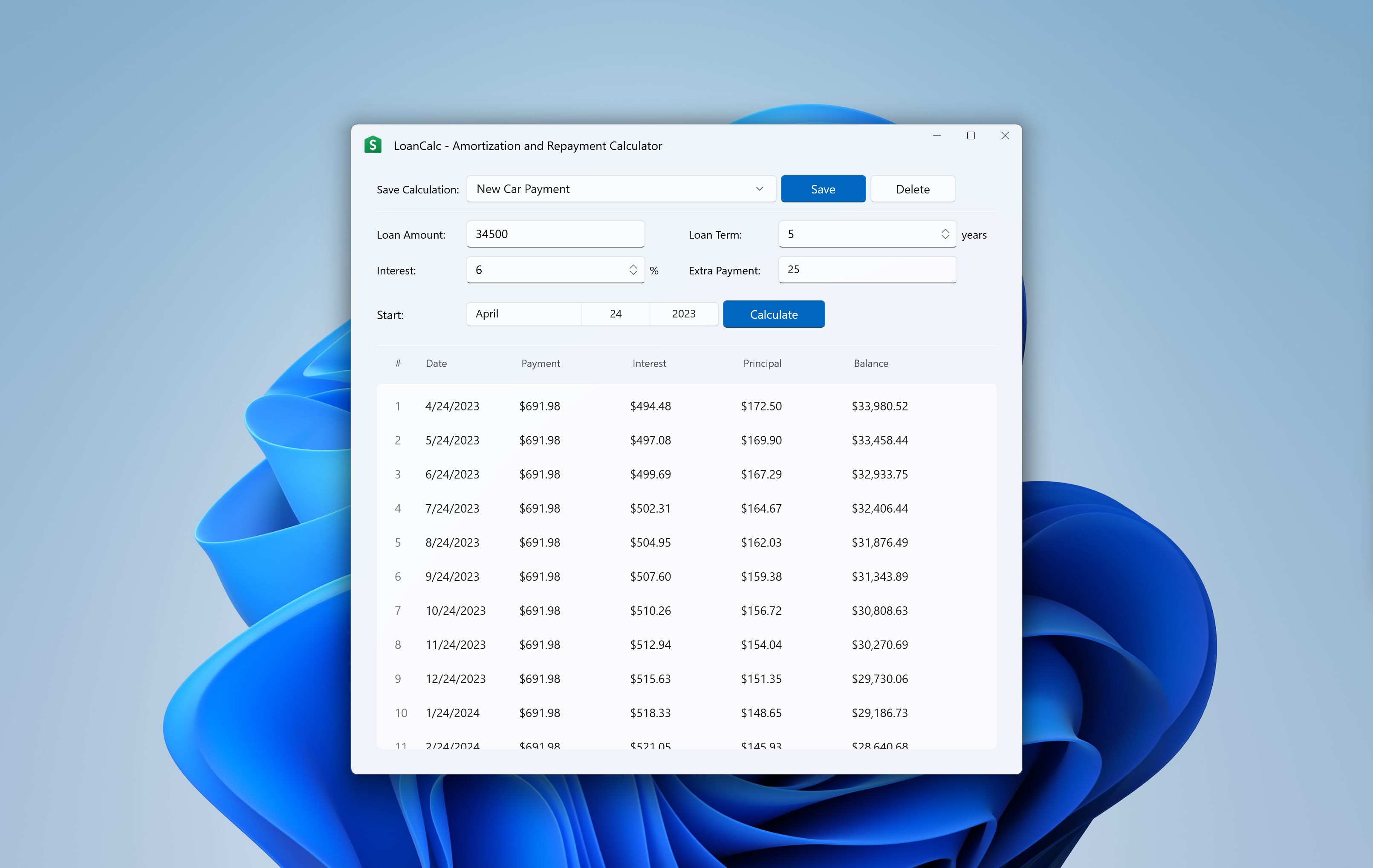This screenshot has width=1373, height=868.
Task: Click the Balance column header
Action: pos(870,363)
